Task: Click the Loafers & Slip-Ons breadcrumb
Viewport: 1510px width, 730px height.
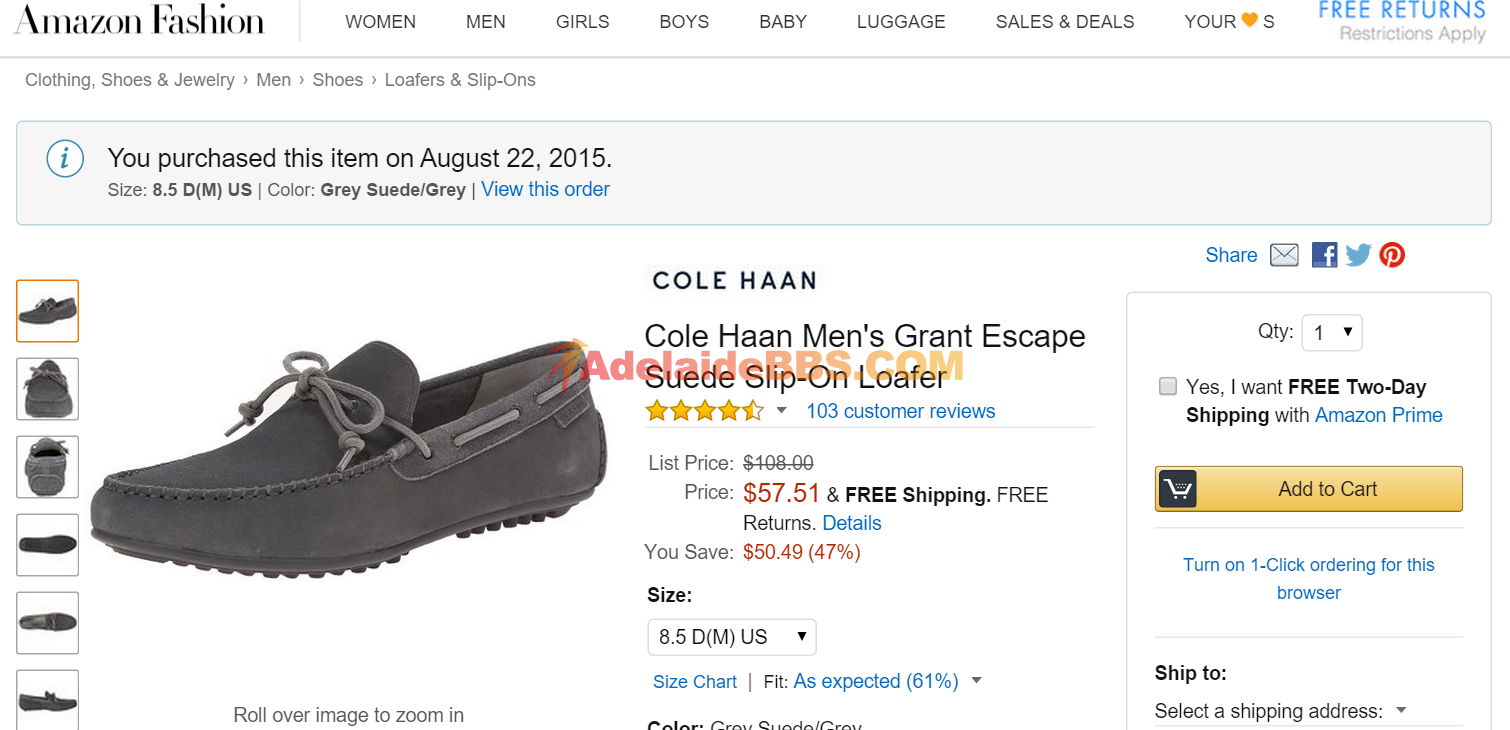Action: pos(460,80)
